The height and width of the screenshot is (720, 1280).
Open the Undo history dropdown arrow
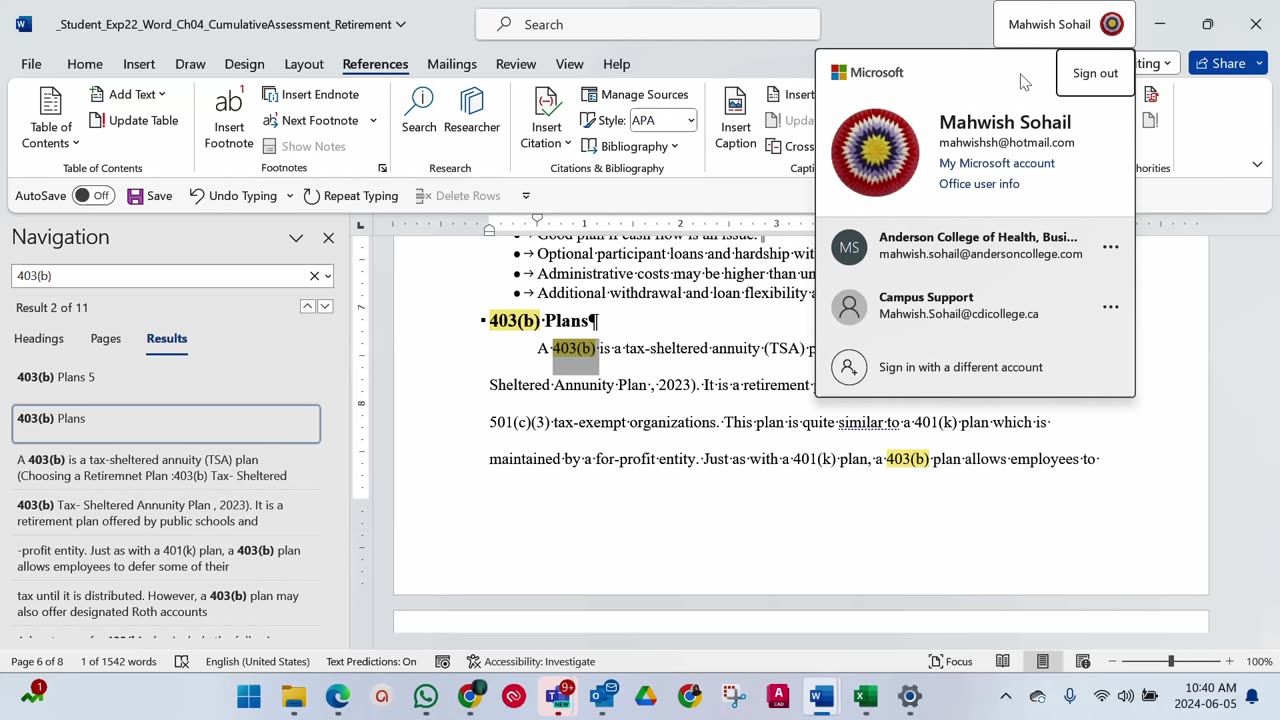[290, 196]
